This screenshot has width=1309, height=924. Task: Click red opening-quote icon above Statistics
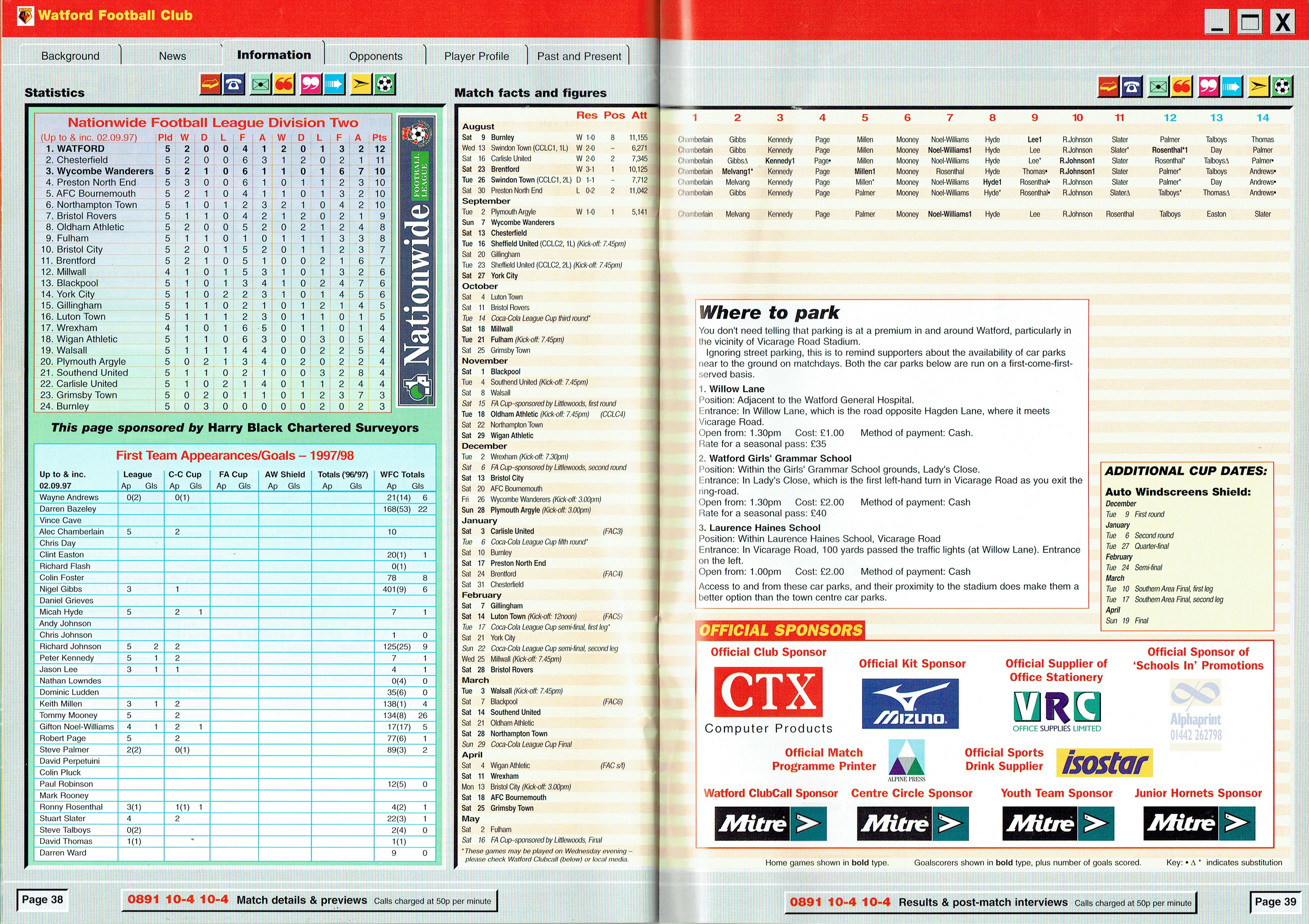pyautogui.click(x=284, y=84)
